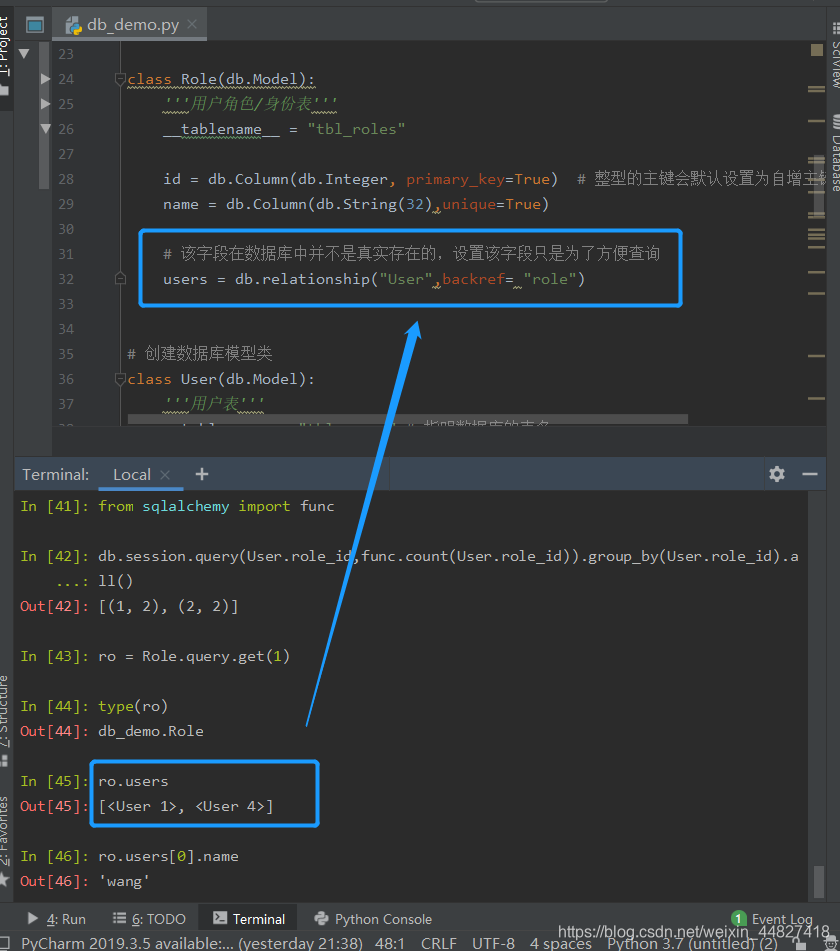Open the 4: Run tool window
This screenshot has width=840, height=951.
[57, 919]
